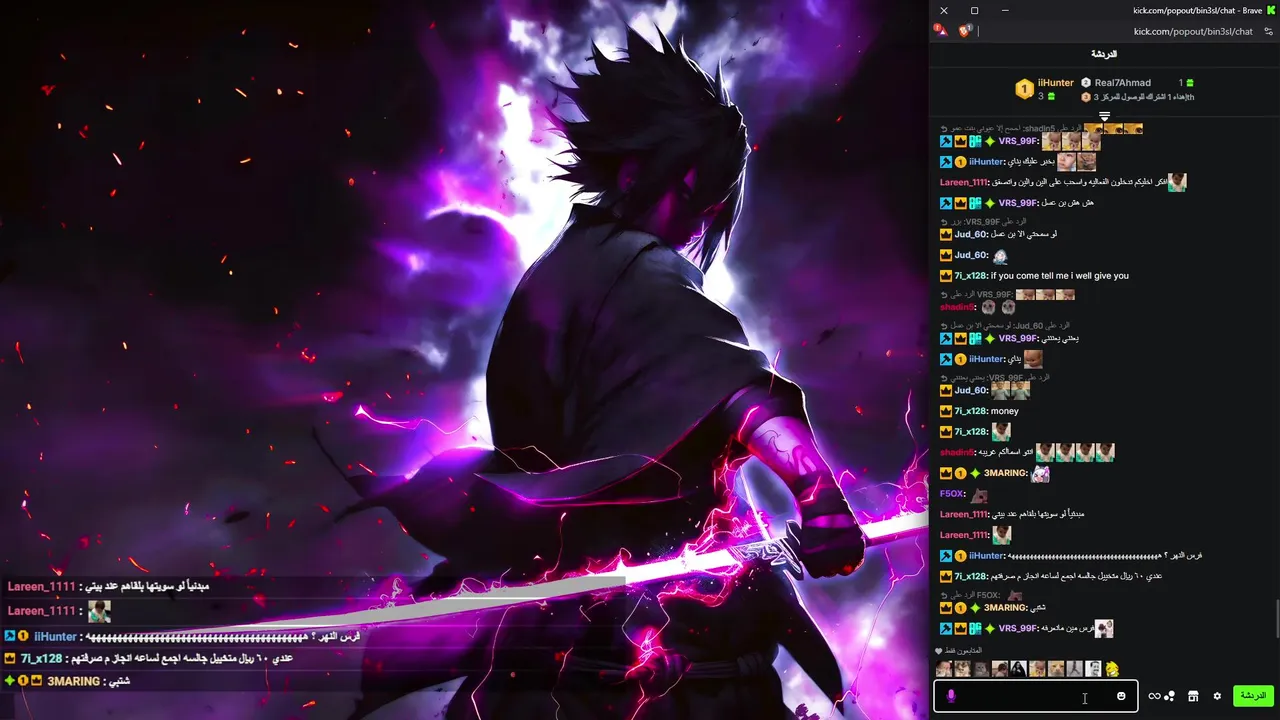Click iiHunter name in stream overlay
This screenshot has width=1280, height=720.
tap(55, 636)
